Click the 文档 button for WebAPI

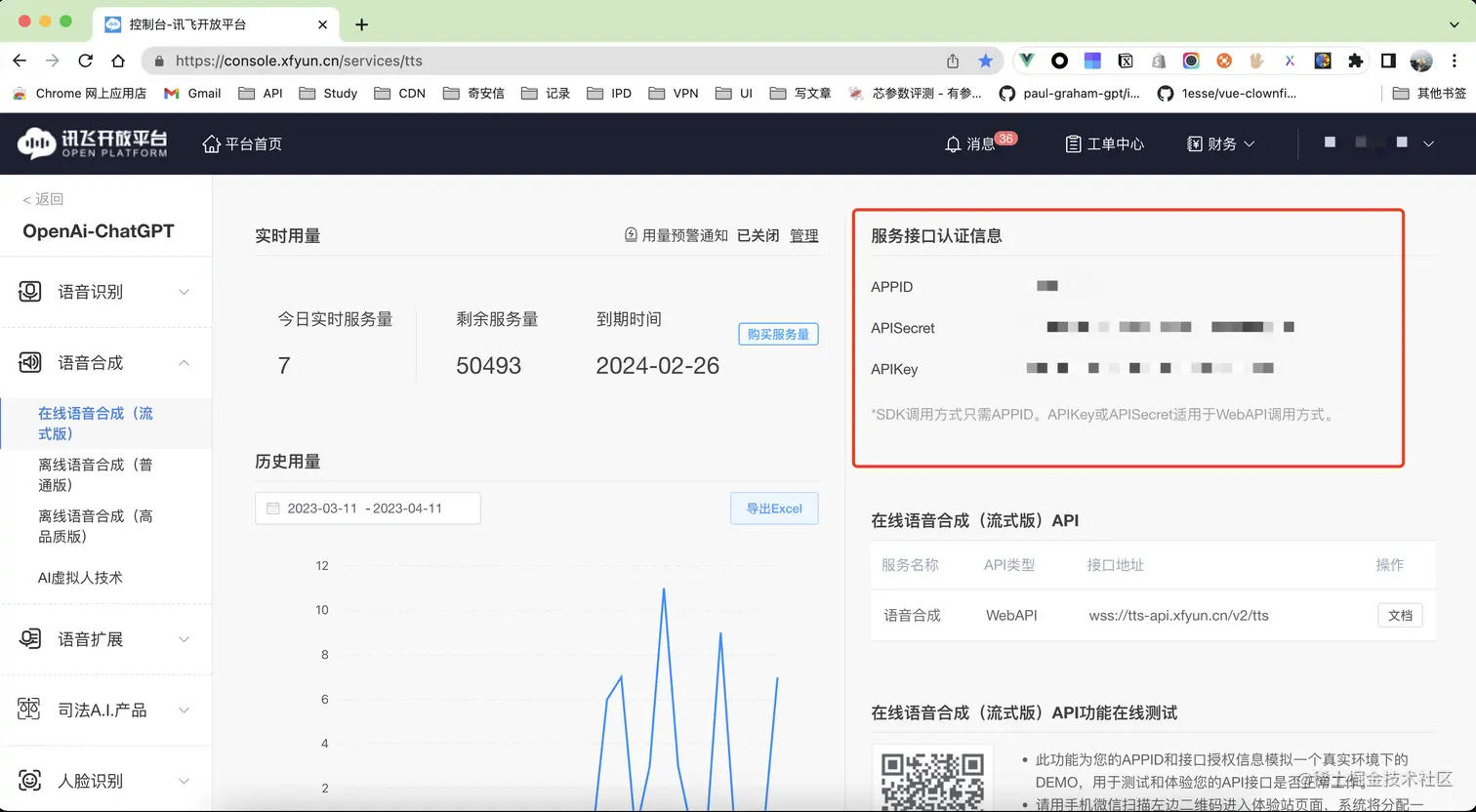click(x=1400, y=616)
